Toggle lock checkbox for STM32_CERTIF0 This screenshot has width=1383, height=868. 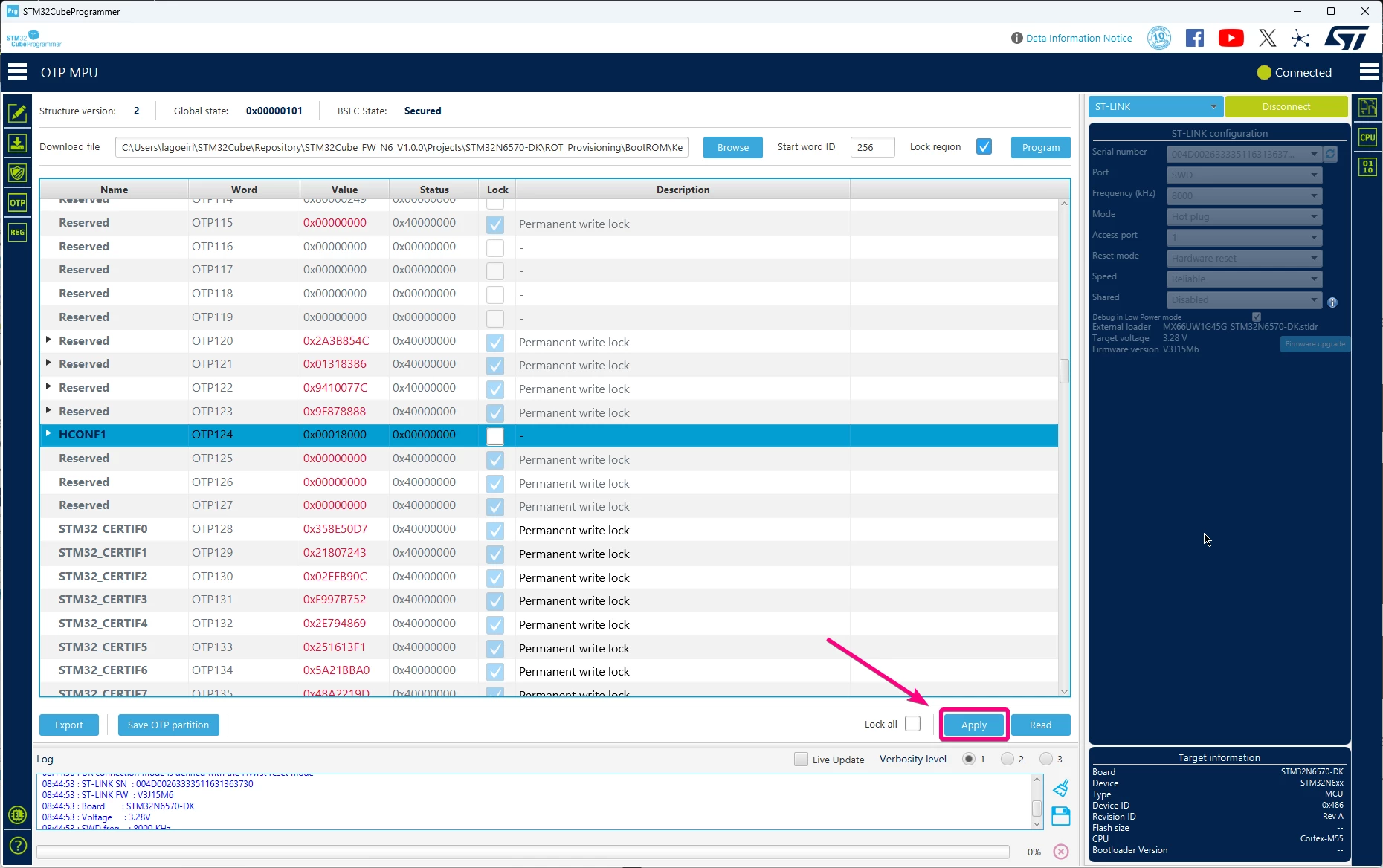point(495,530)
